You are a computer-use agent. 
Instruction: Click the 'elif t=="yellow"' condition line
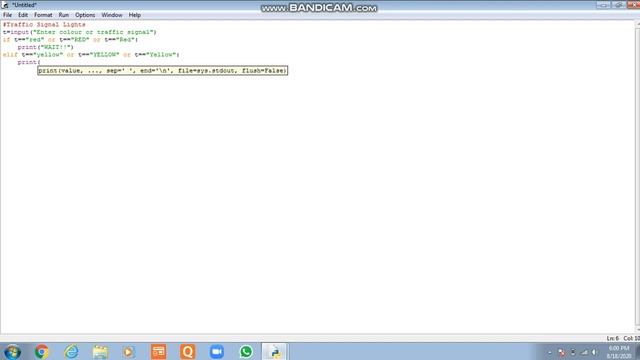(x=91, y=55)
